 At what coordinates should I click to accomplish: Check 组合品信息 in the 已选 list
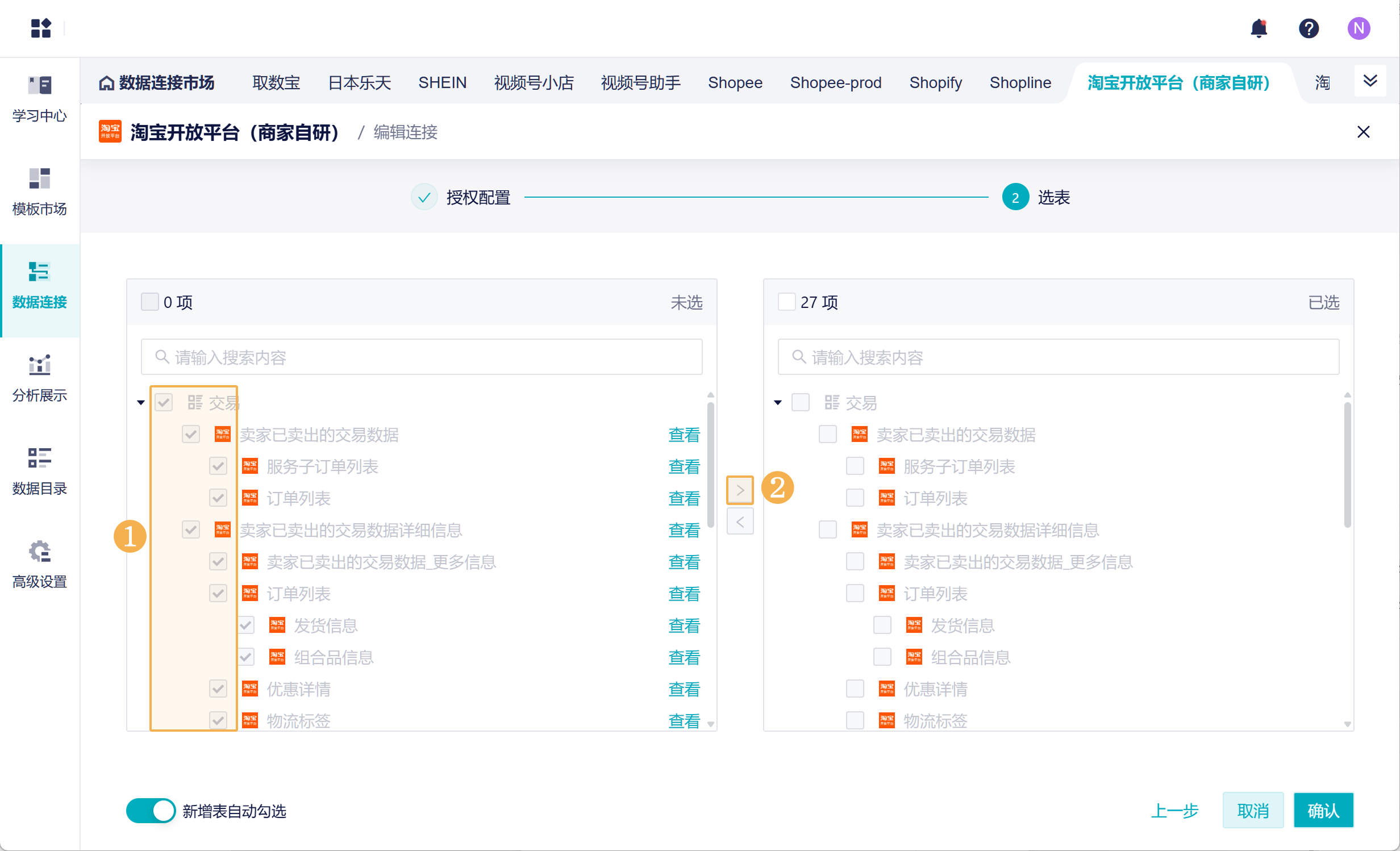click(882, 657)
